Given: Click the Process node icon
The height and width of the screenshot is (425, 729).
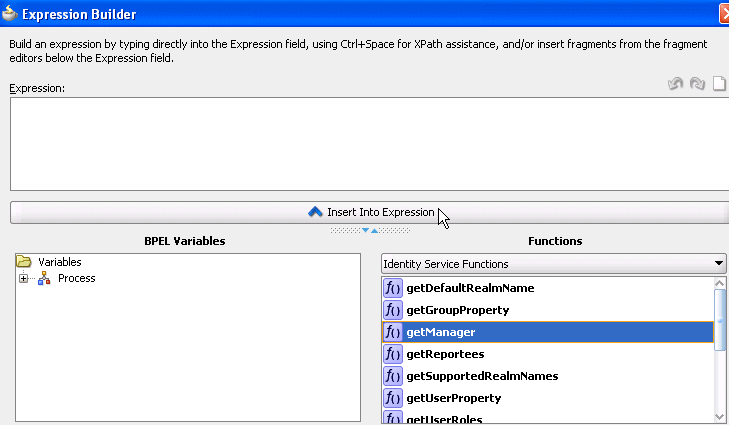Looking at the screenshot, I should (x=44, y=278).
